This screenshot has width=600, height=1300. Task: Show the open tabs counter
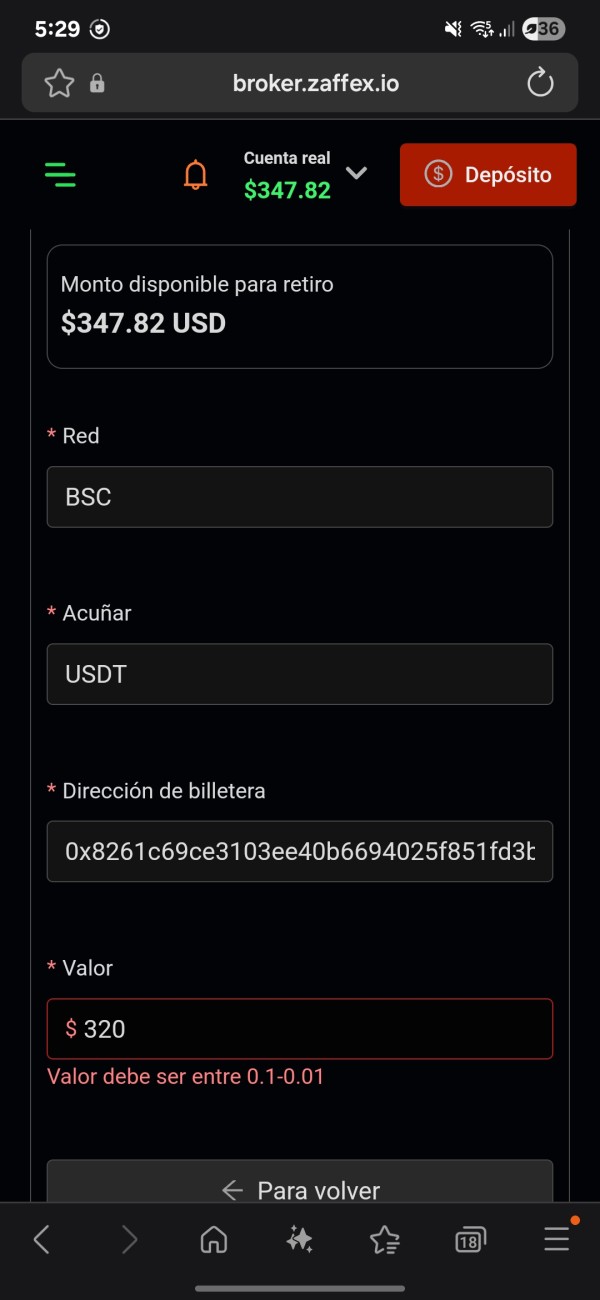470,1240
